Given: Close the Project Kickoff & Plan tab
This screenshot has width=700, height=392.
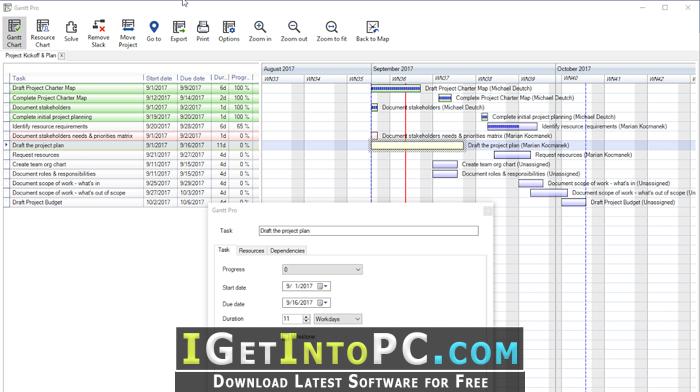Looking at the screenshot, I should point(62,55).
